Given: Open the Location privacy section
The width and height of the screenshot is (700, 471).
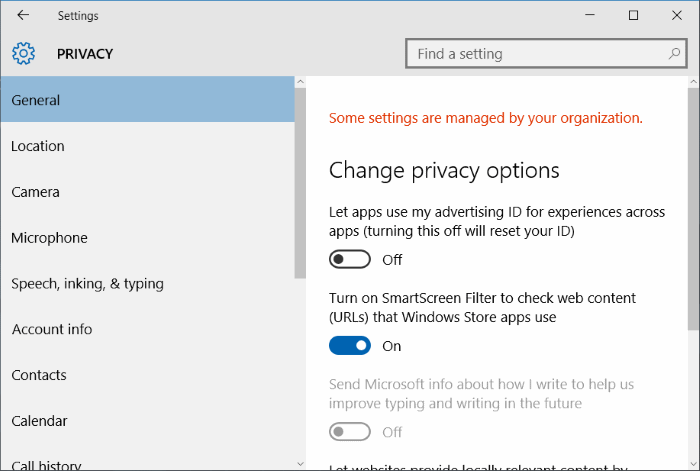Looking at the screenshot, I should [x=147, y=146].
